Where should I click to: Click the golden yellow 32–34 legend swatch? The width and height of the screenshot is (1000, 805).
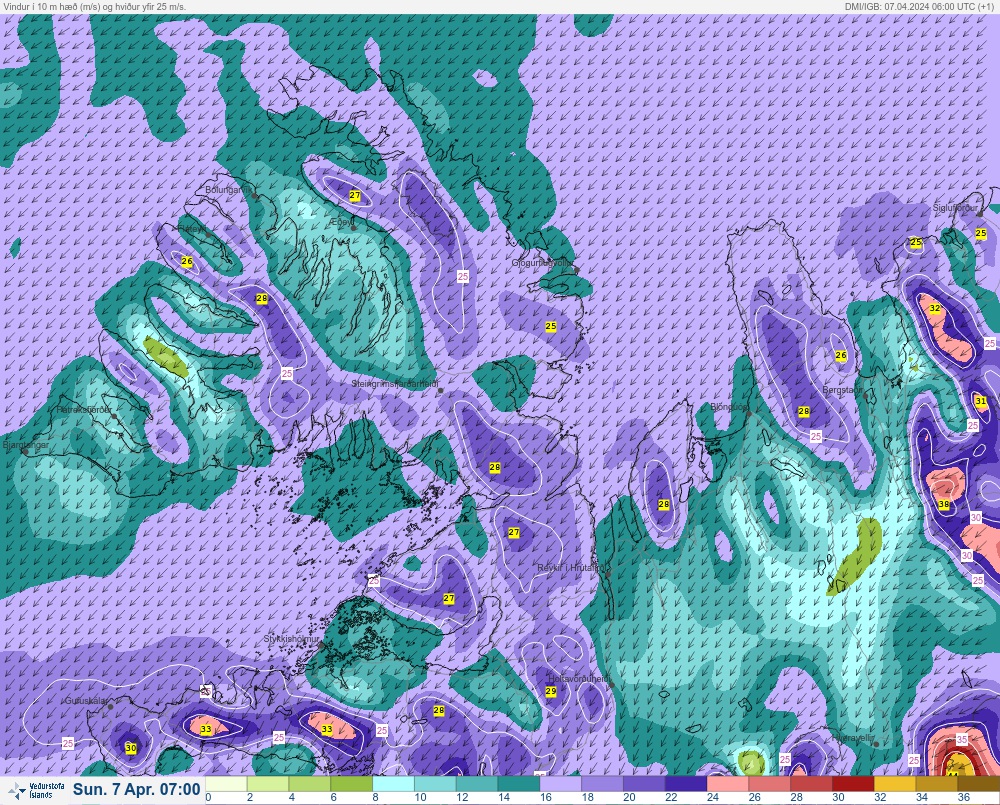pos(895,784)
